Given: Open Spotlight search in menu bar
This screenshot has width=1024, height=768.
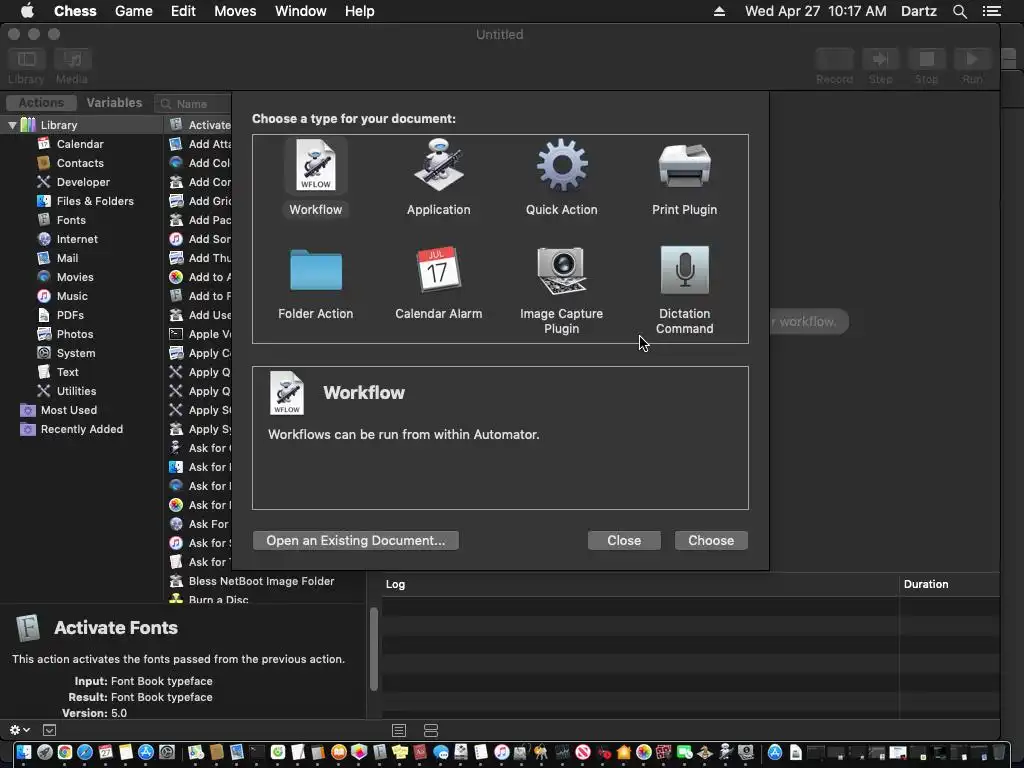Looking at the screenshot, I should 959,11.
